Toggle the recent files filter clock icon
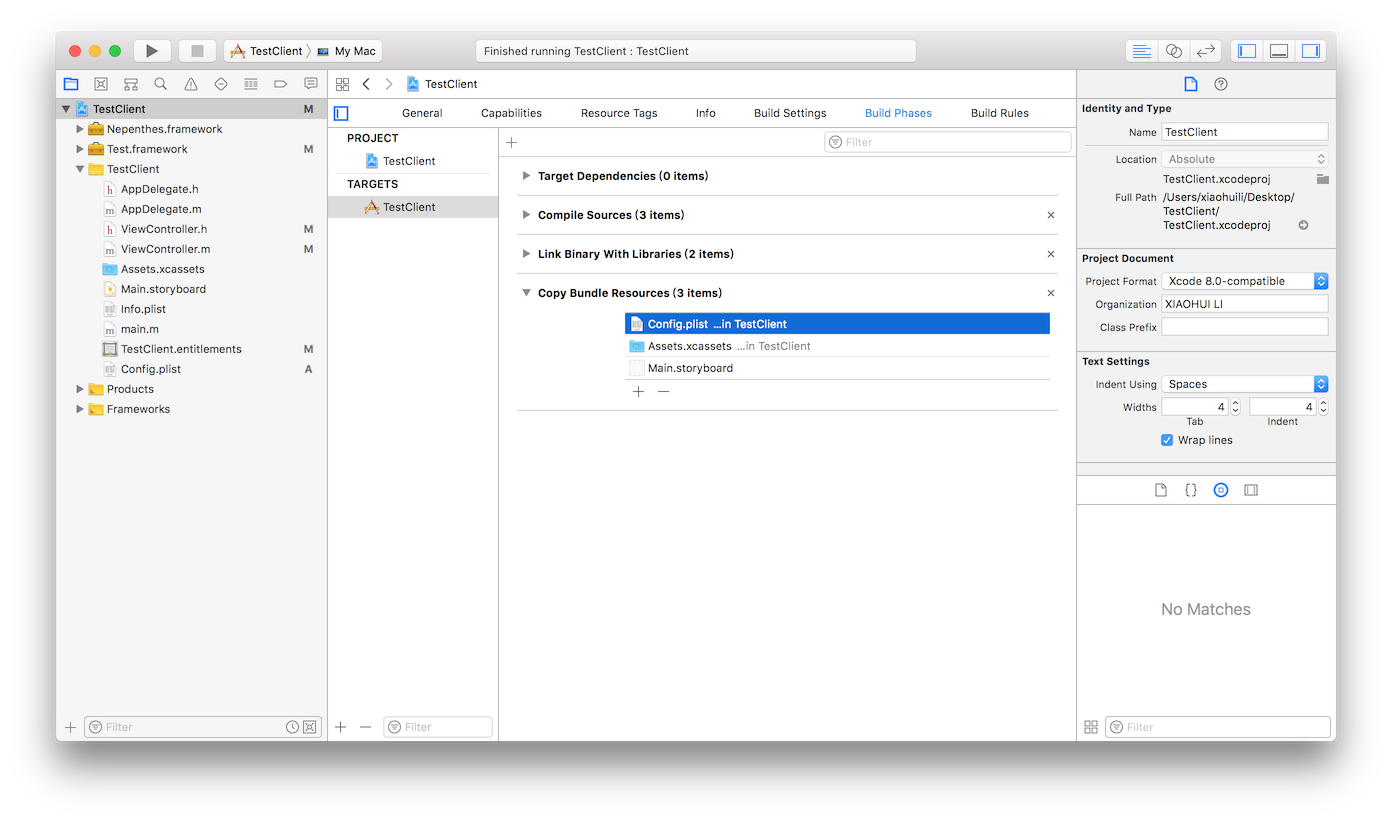The height and width of the screenshot is (821, 1392). click(292, 727)
